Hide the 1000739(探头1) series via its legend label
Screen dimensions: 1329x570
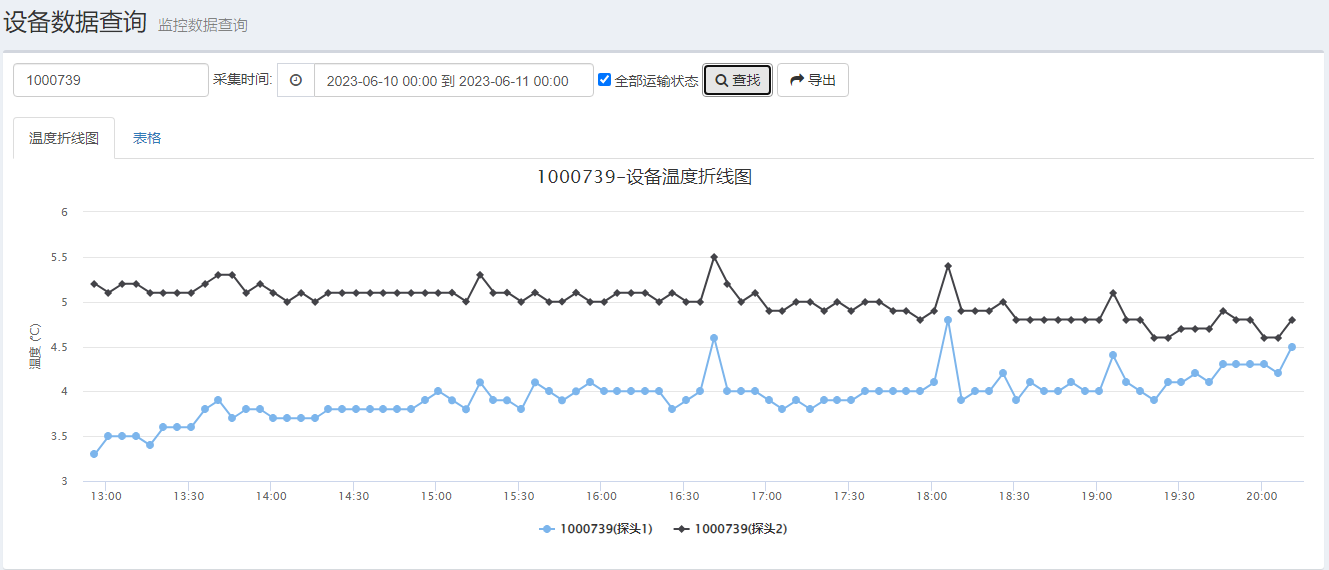click(606, 529)
